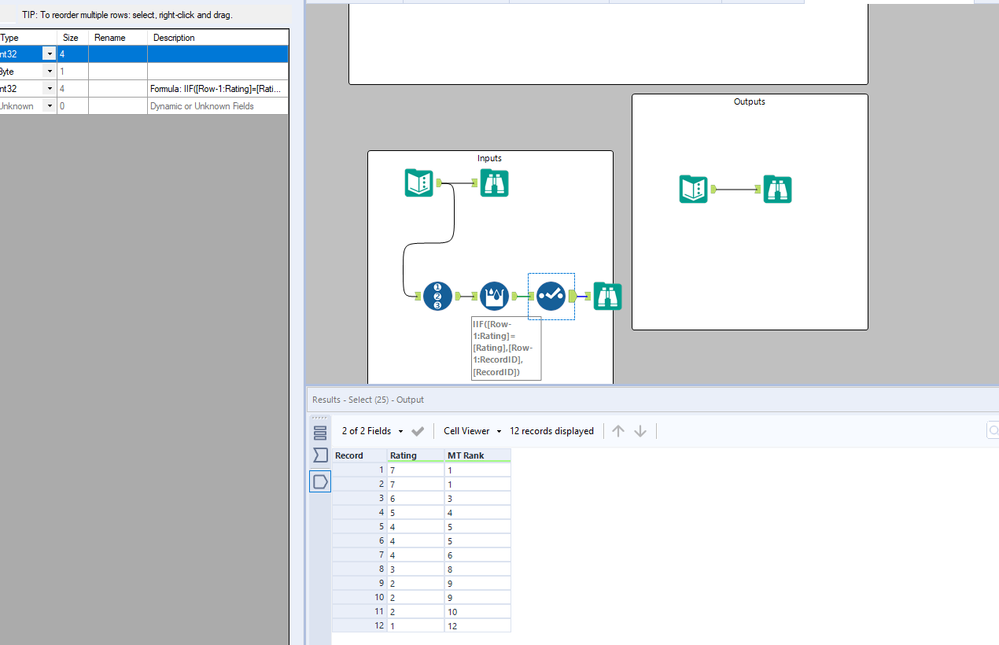
Task: Open Type dropdown for the Unknown row
Action: (49, 106)
